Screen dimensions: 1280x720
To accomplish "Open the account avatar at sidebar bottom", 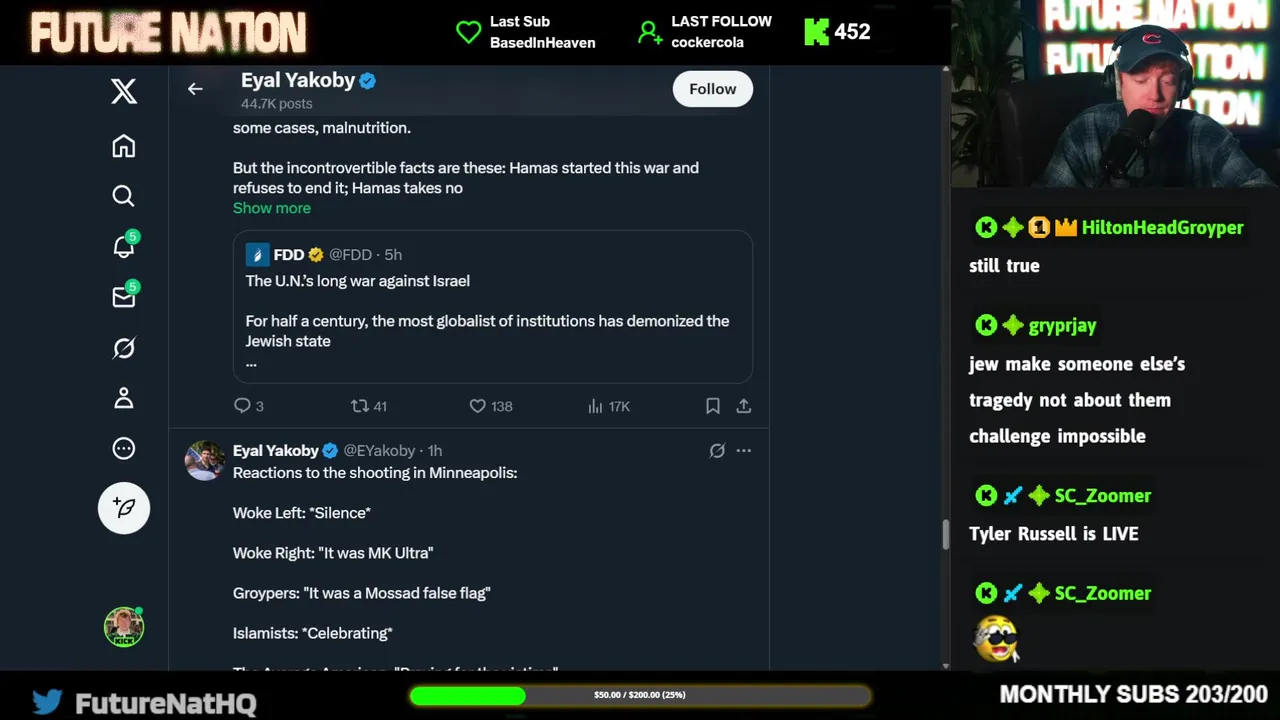I will coord(124,627).
